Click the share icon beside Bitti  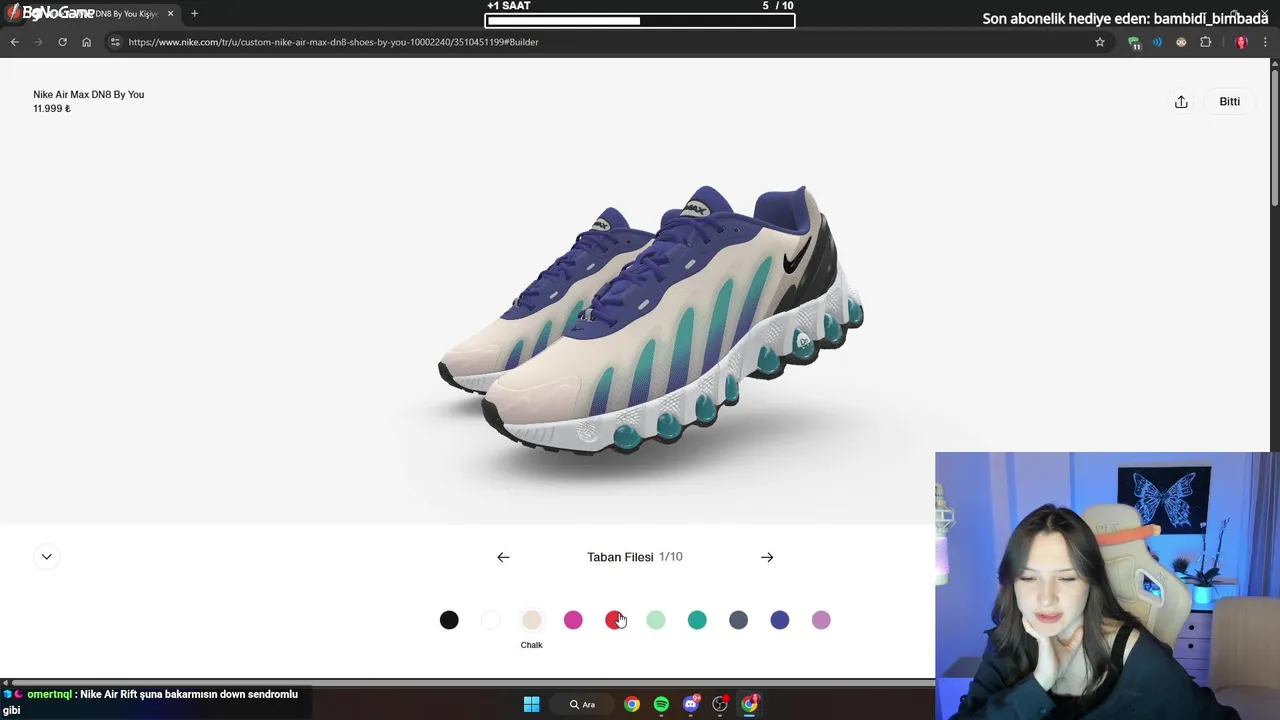(x=1181, y=102)
